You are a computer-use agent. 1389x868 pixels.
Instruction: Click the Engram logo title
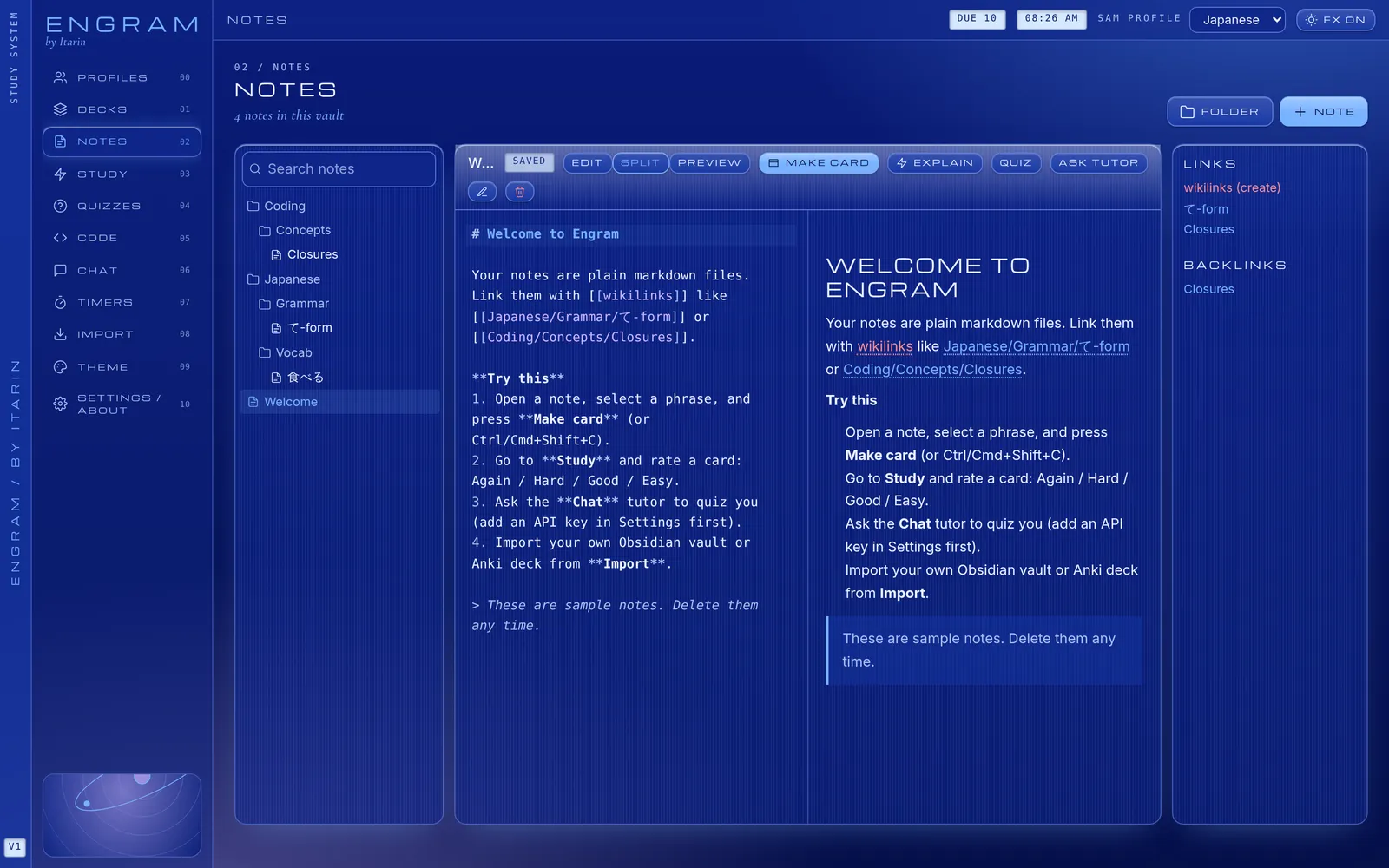(x=122, y=25)
